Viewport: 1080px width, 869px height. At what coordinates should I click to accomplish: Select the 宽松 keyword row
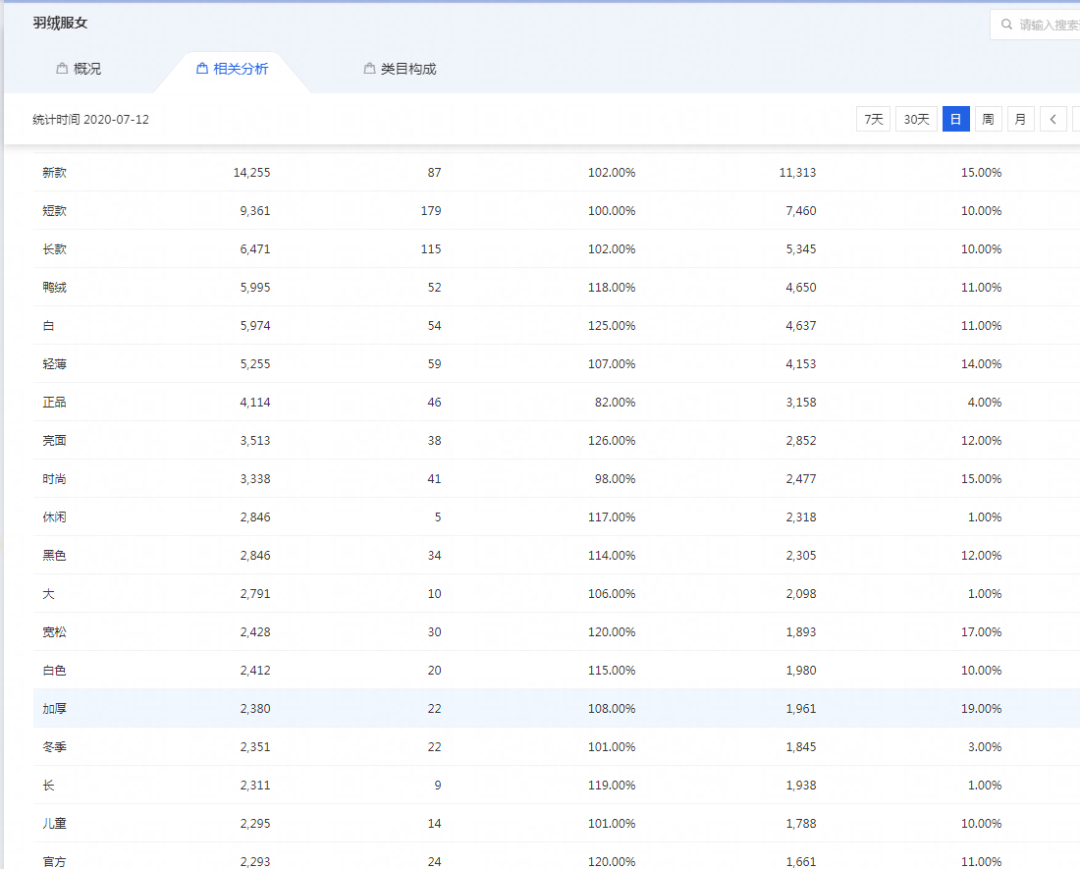coord(55,632)
